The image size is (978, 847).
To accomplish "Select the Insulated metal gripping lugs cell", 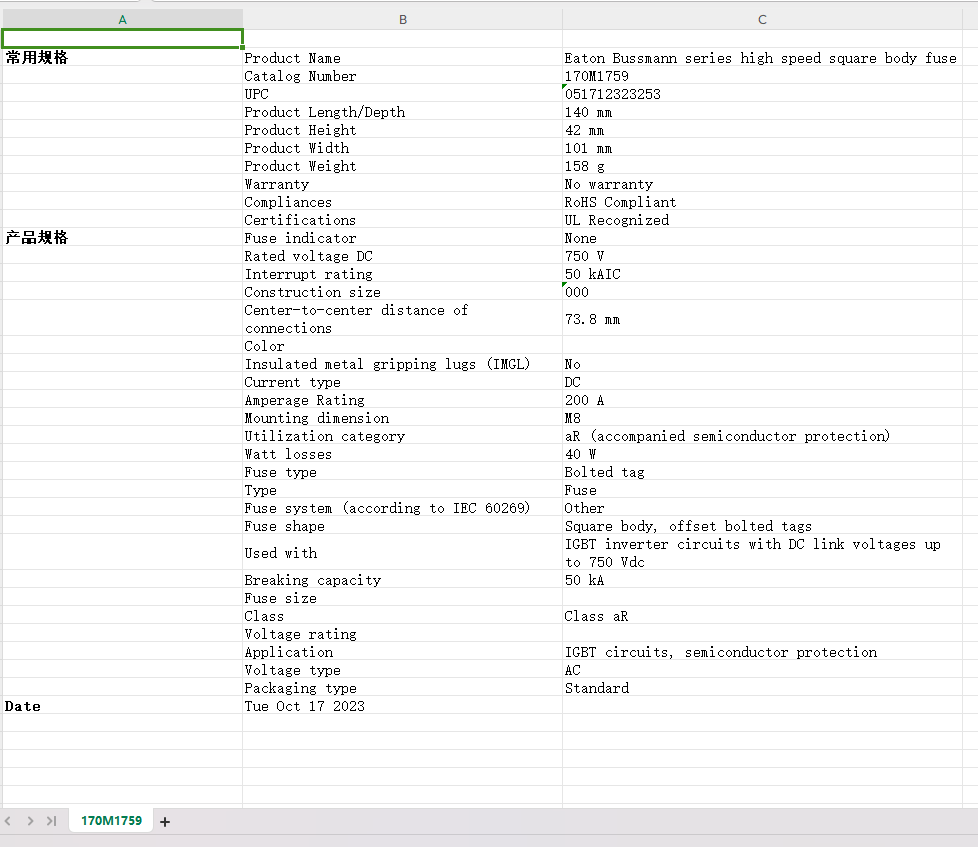I will (402, 364).
